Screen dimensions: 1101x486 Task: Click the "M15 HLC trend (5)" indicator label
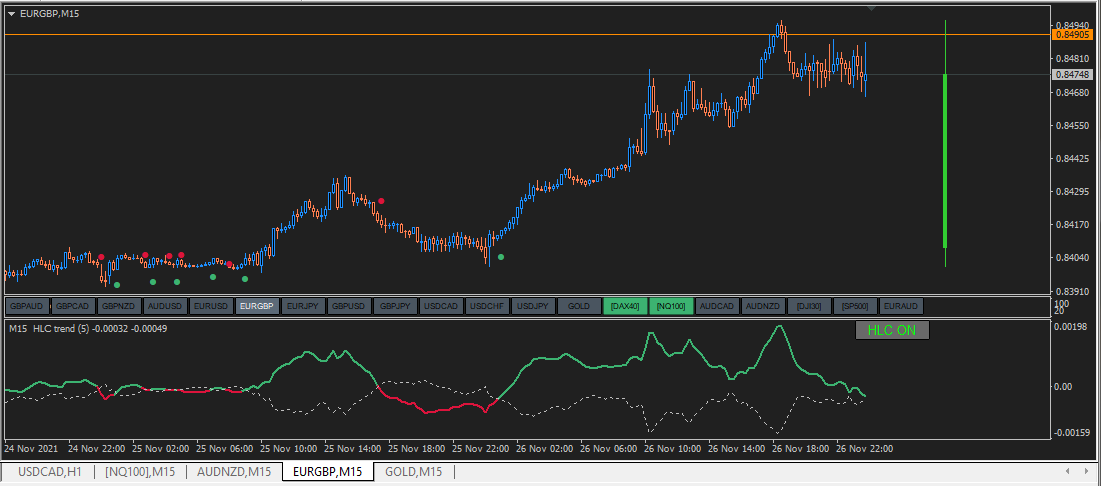tap(48, 328)
